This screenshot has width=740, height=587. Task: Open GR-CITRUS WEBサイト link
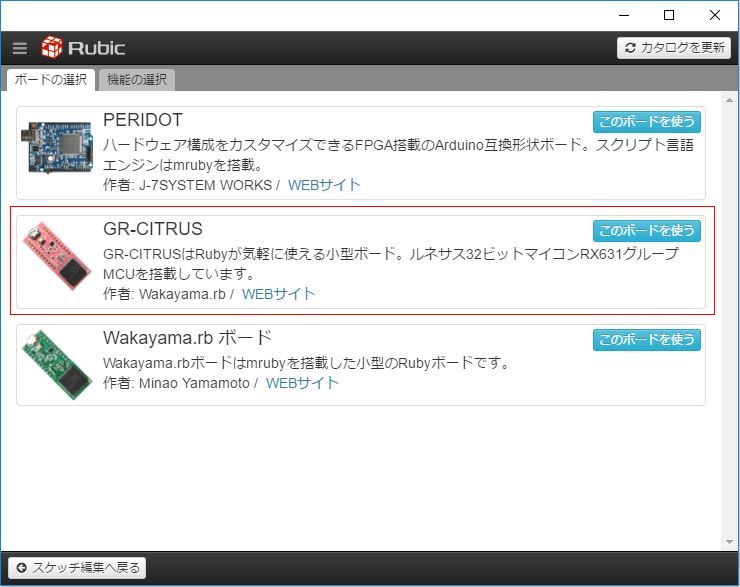[x=278, y=294]
